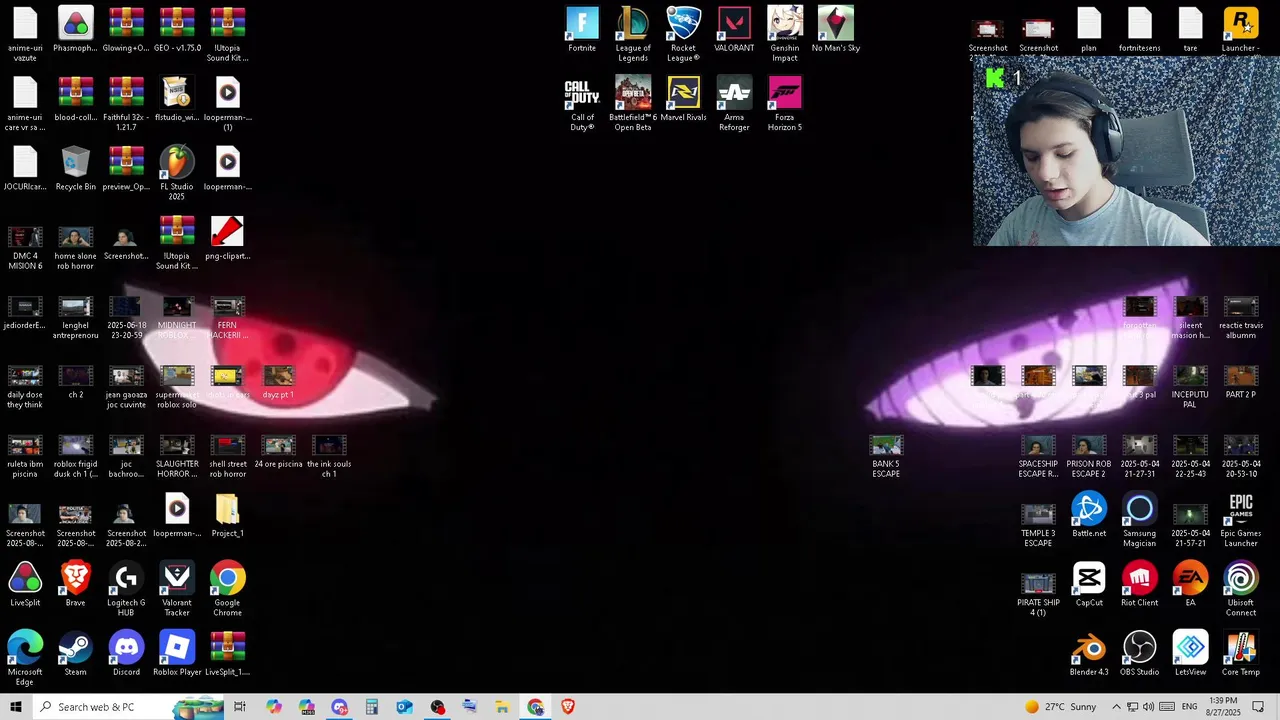Select the LetsView desktop icon
1280x720 pixels.
(1190, 654)
